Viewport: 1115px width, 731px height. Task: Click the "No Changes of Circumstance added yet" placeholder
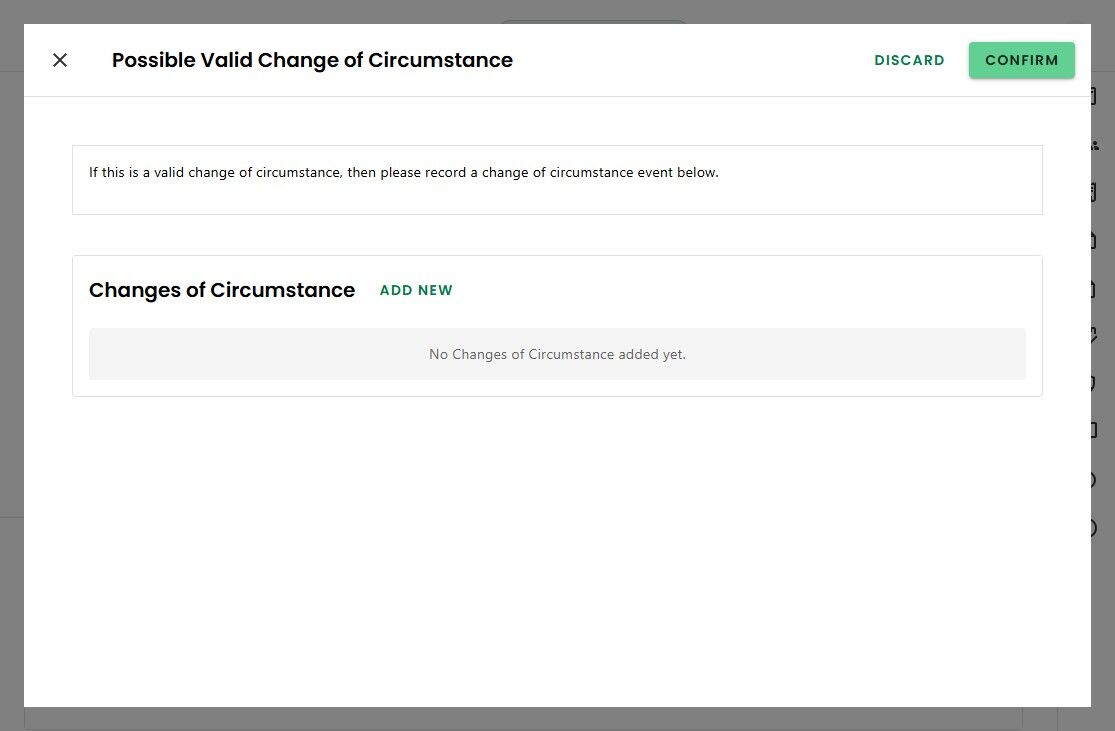557,354
